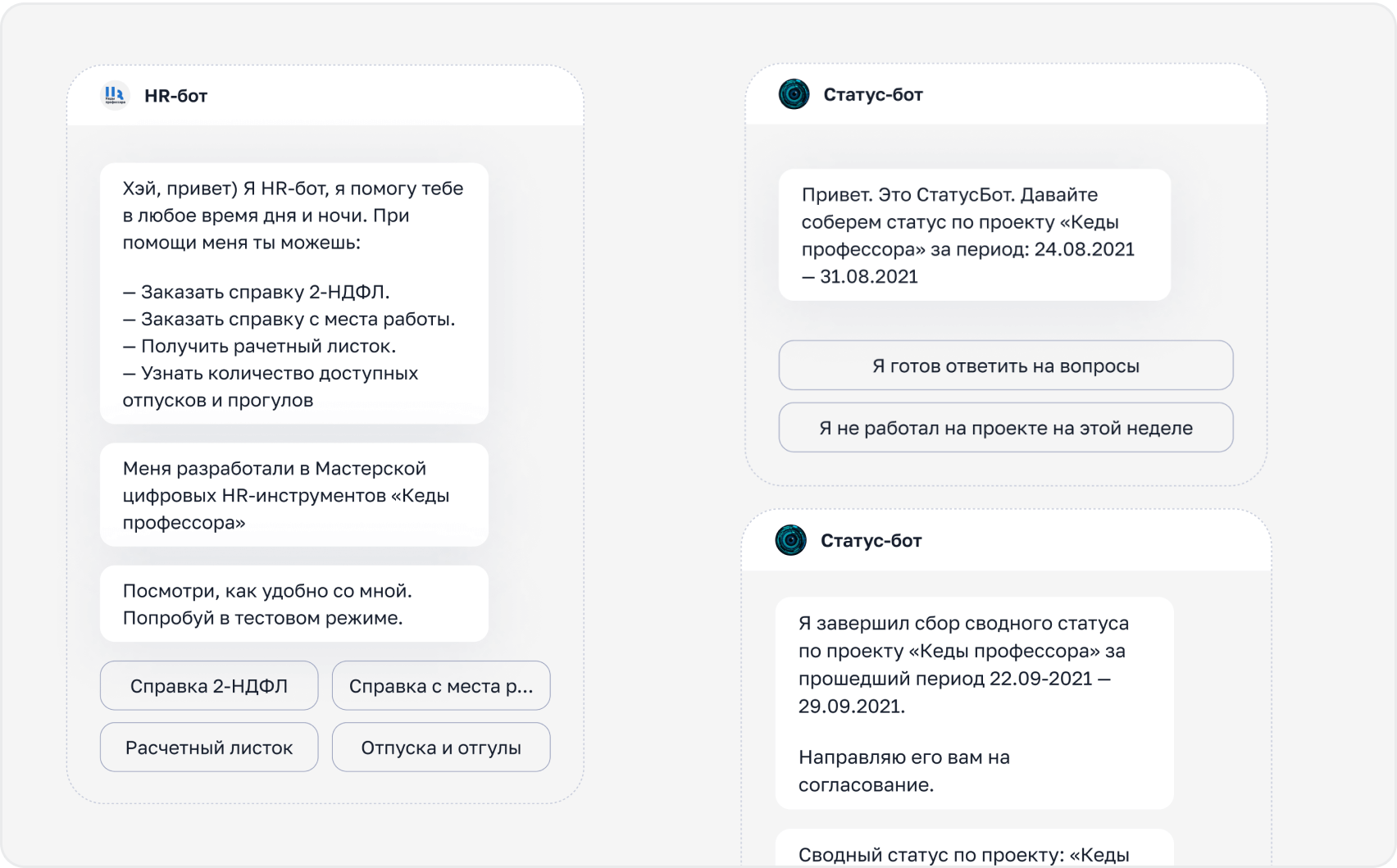Select the Посмотри, как удобно со мной message

[294, 604]
